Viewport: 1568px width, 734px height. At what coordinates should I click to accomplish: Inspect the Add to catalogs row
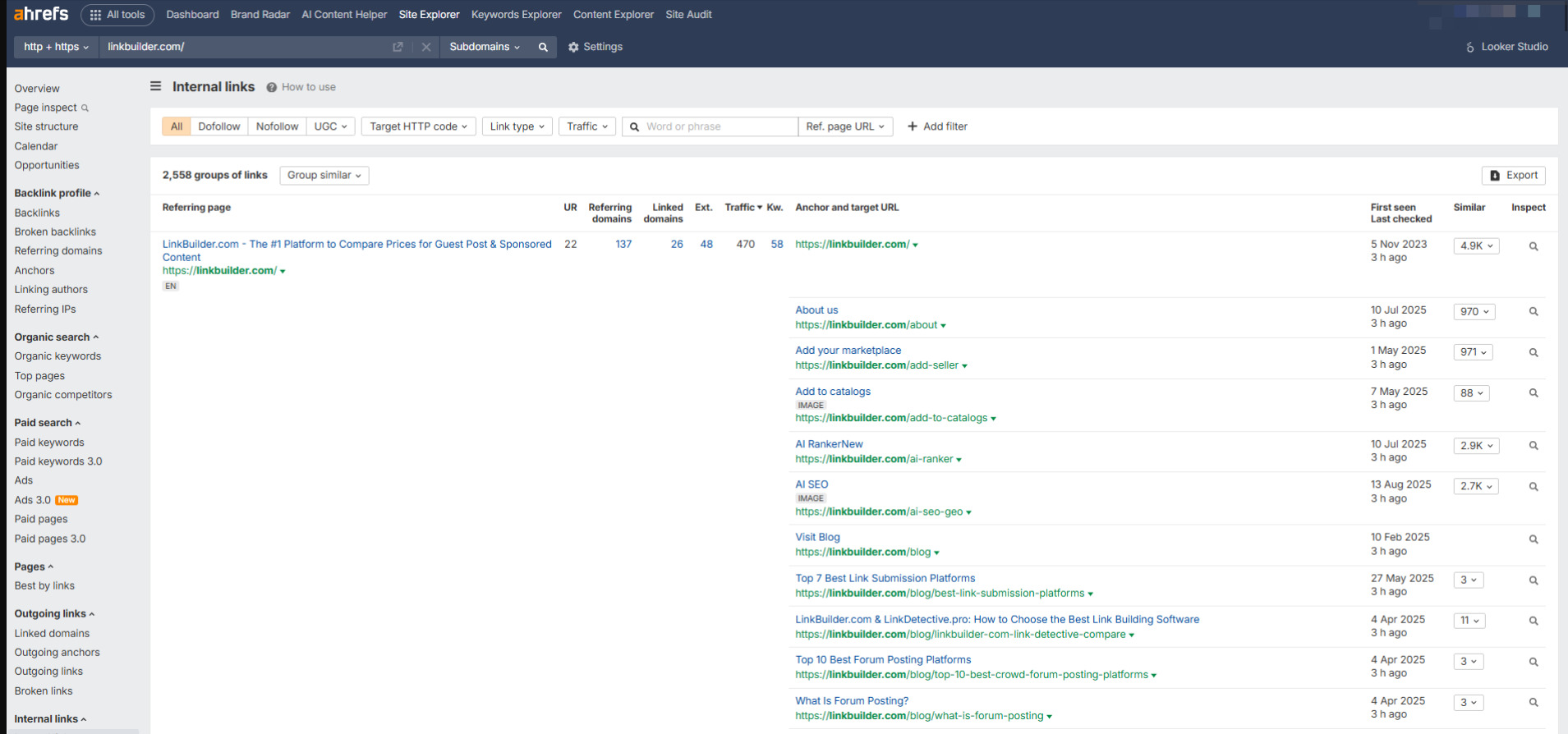[1534, 393]
